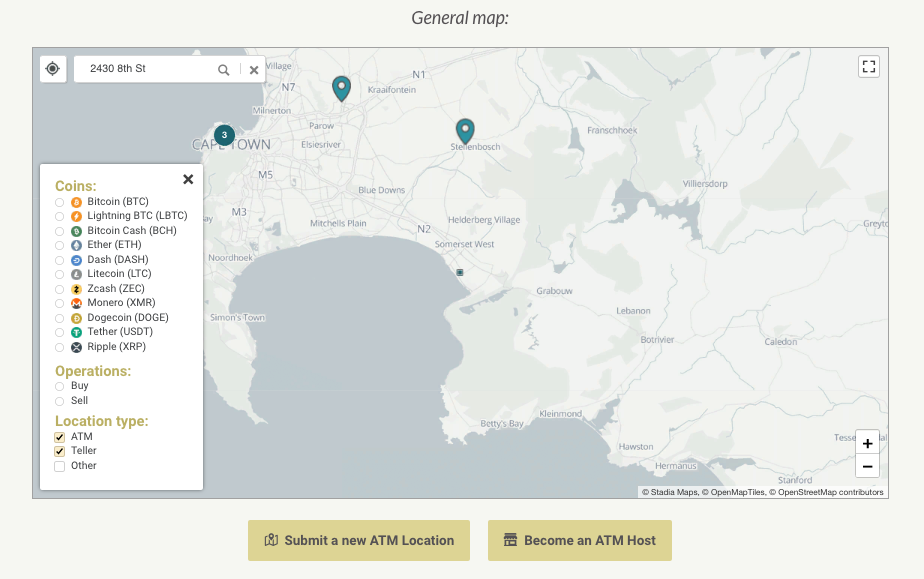Click the Bitcoin Cash coin icon
924x579 pixels.
coord(77,231)
